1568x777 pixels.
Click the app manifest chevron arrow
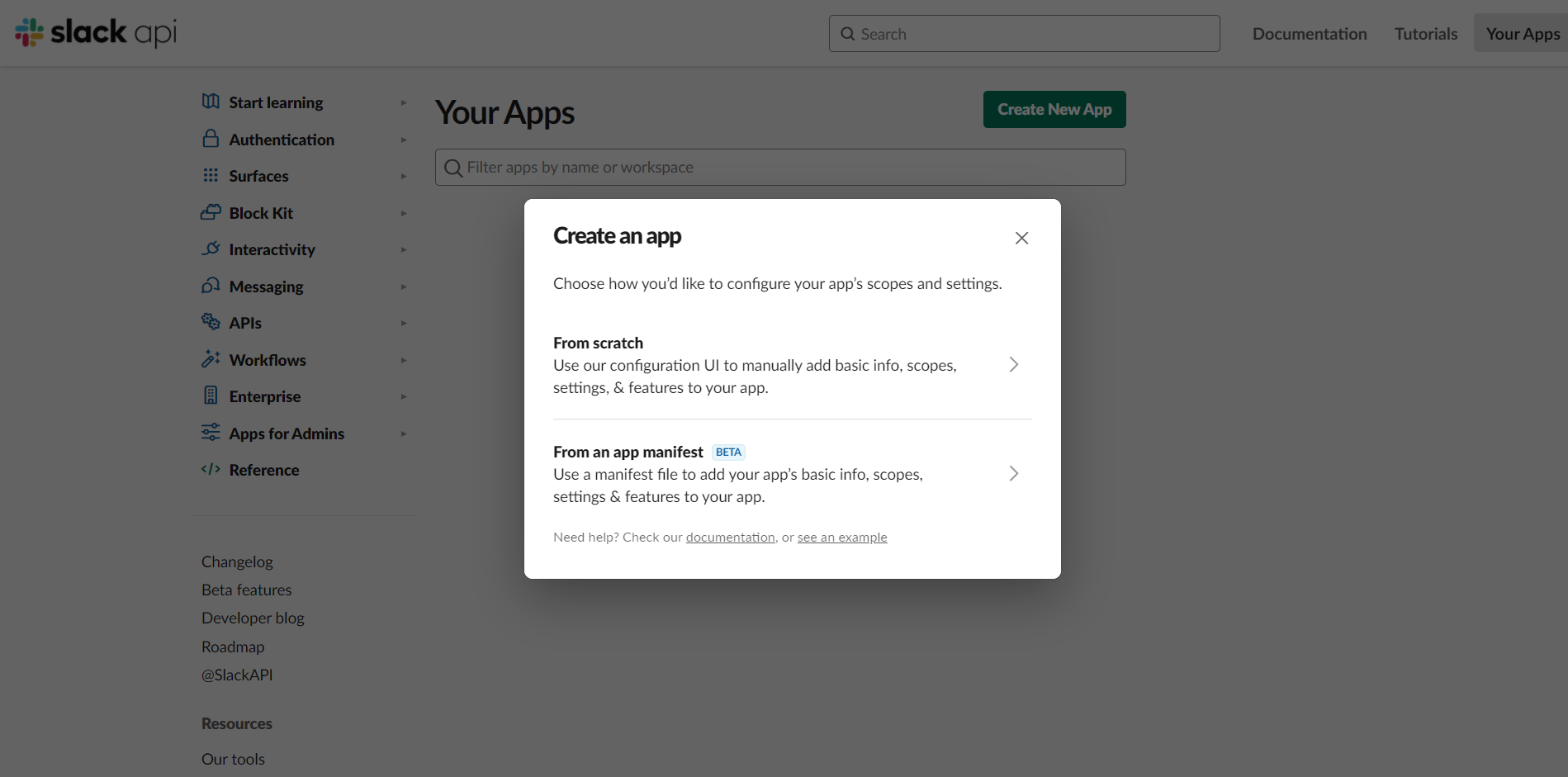click(1014, 474)
